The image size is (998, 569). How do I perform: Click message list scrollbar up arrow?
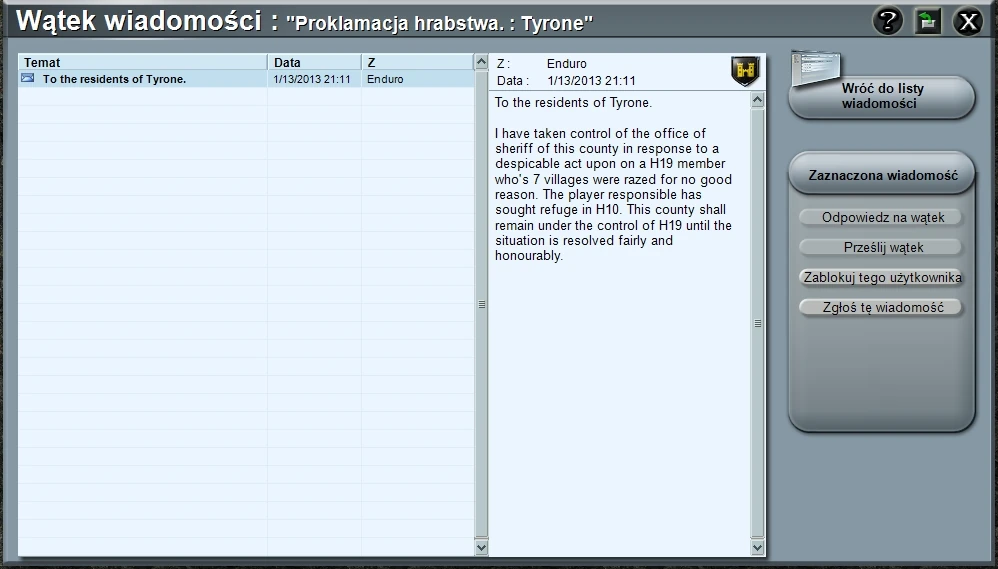click(x=481, y=62)
